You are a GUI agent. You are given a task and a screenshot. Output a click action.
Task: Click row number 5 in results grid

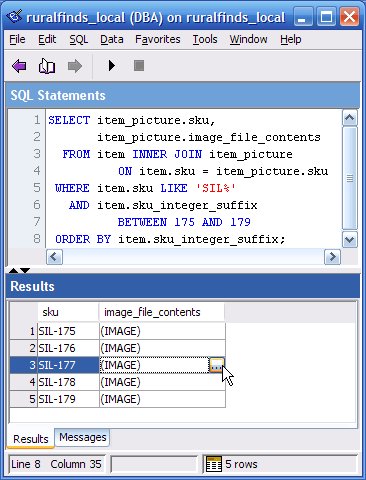pos(23,399)
